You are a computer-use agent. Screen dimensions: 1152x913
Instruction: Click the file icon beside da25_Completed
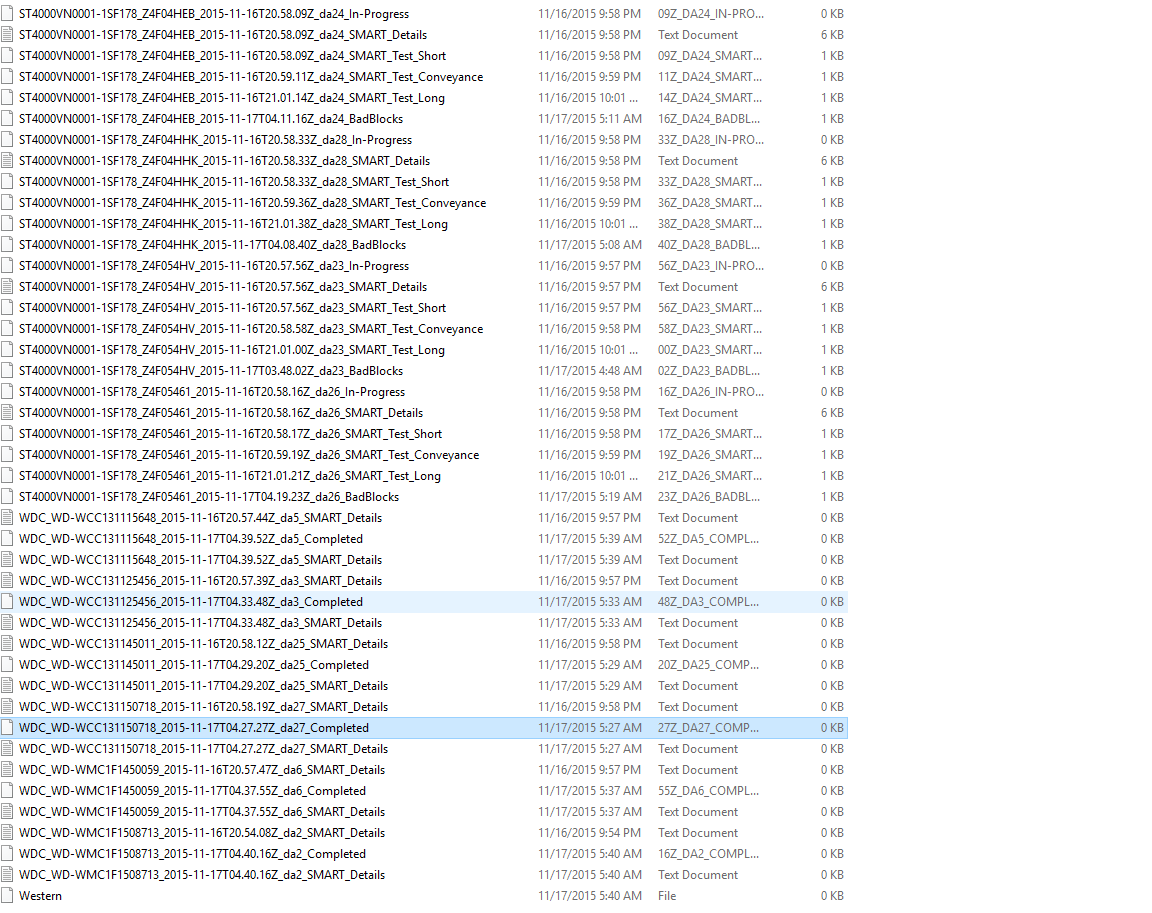point(7,665)
